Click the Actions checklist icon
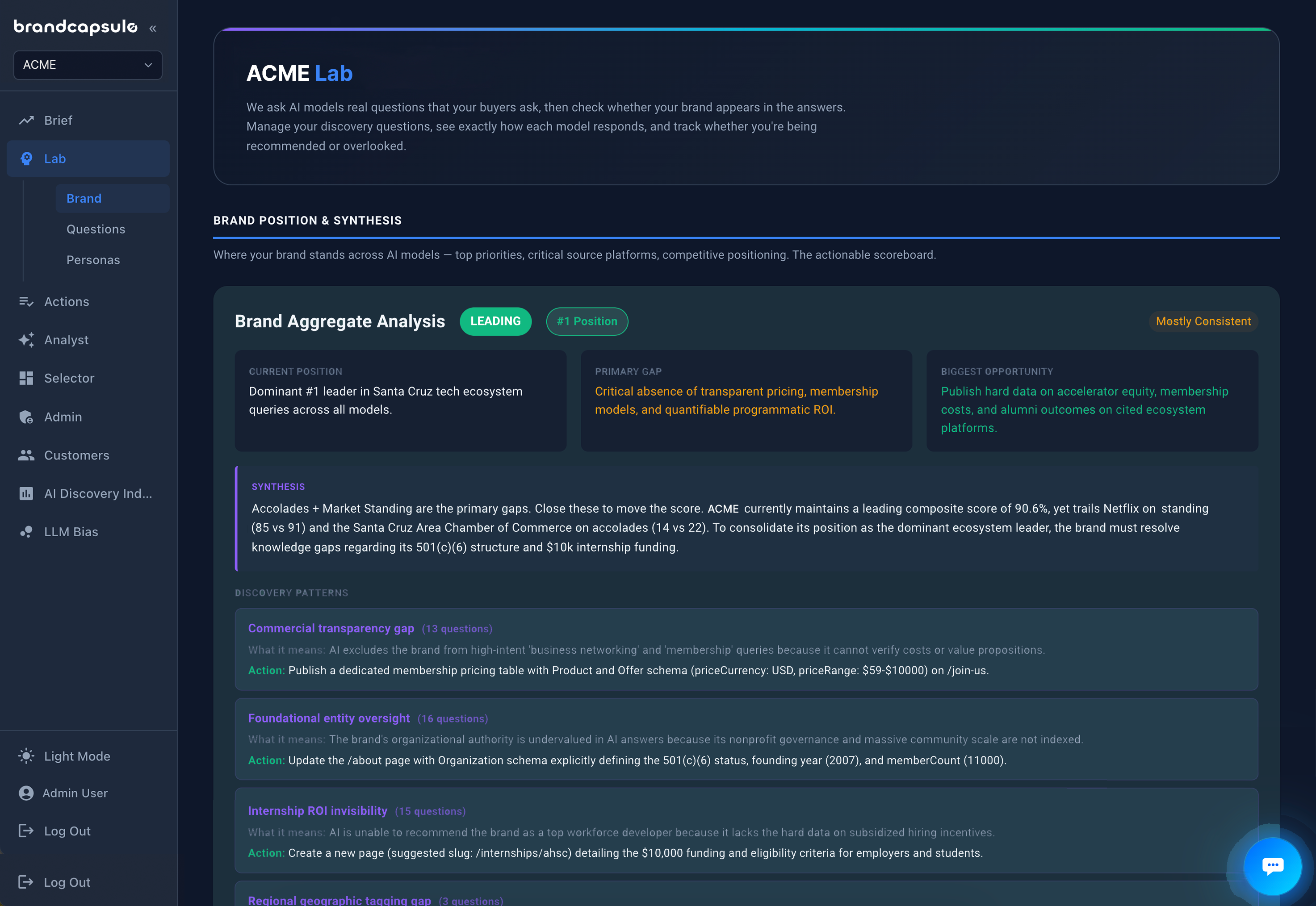Viewport: 1316px width, 906px height. [26, 301]
